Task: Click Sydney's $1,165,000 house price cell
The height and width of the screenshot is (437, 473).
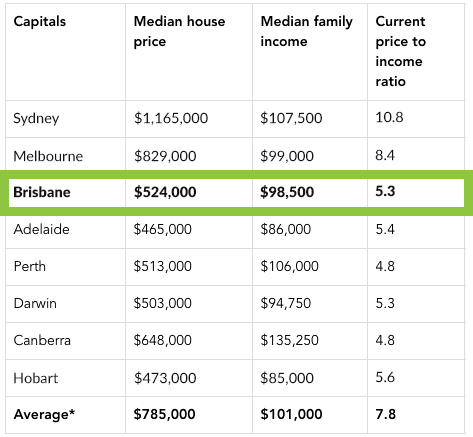Action: [x=171, y=118]
